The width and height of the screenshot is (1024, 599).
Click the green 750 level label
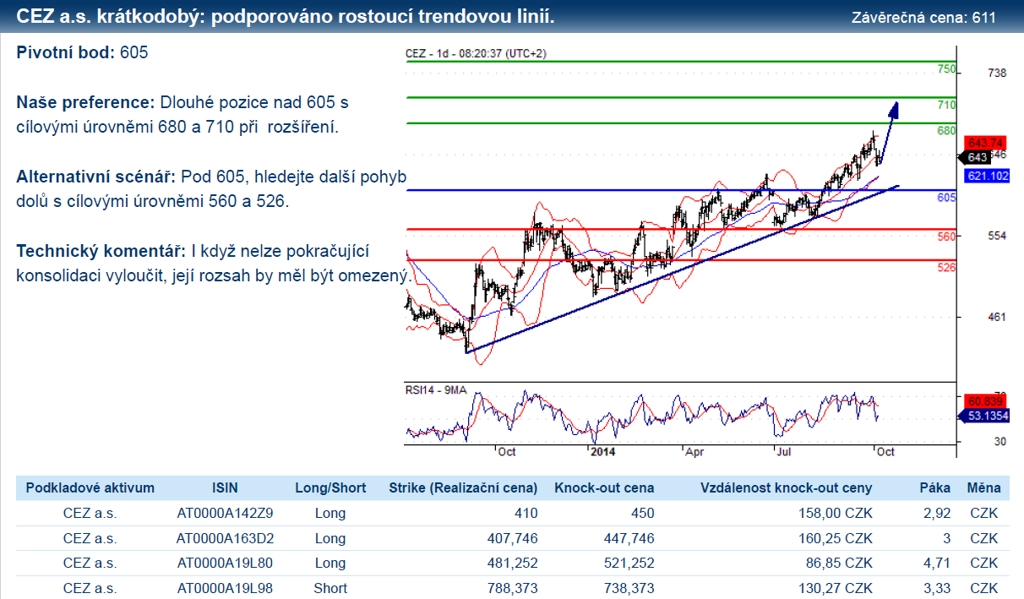pyautogui.click(x=946, y=69)
